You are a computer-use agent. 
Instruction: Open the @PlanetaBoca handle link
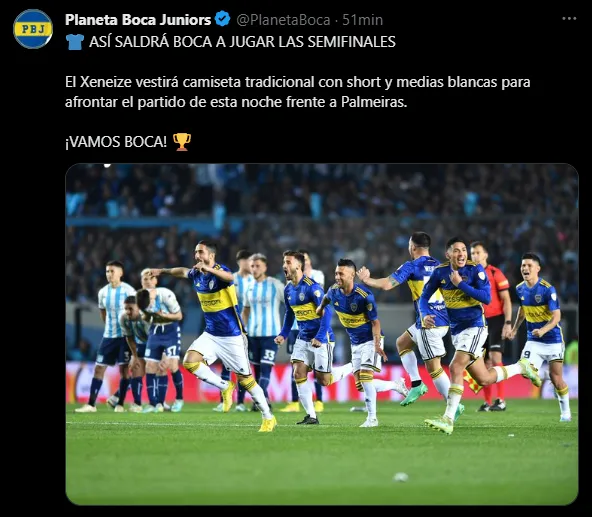283,20
